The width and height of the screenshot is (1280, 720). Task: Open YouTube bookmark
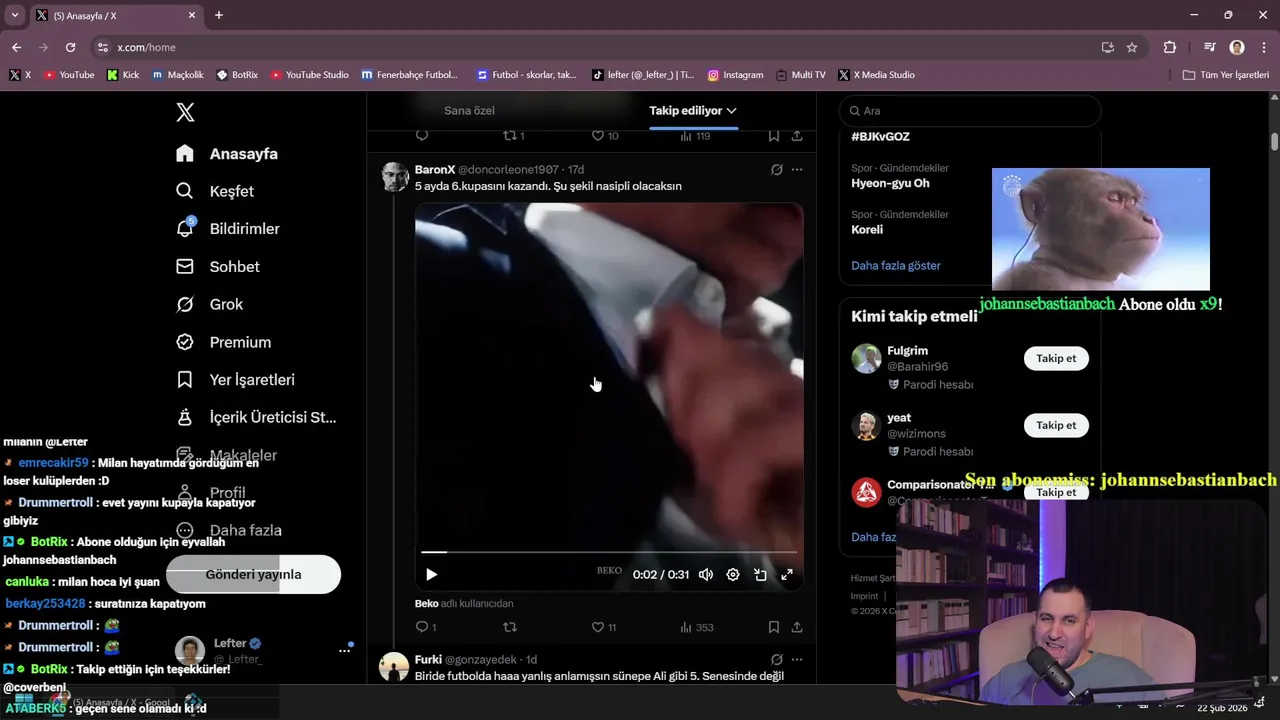[x=69, y=75]
